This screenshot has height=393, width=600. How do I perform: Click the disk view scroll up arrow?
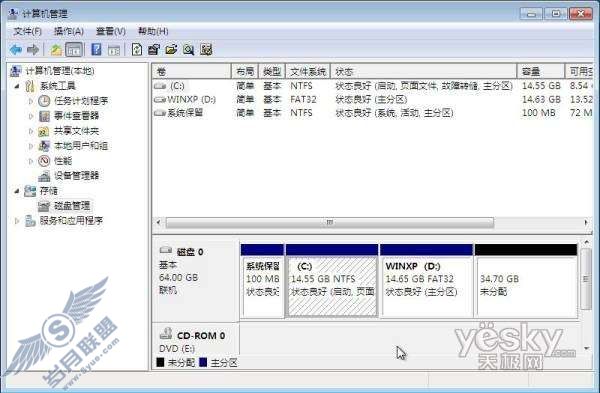[x=586, y=242]
